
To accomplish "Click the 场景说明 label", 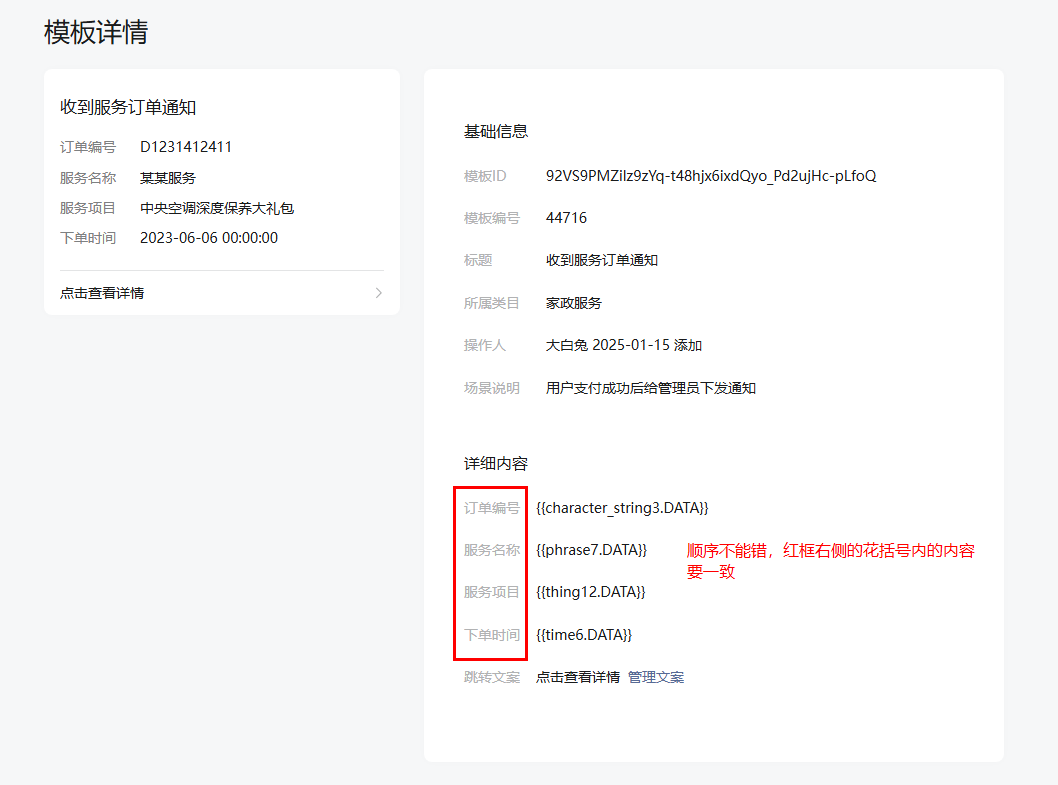I will click(492, 388).
